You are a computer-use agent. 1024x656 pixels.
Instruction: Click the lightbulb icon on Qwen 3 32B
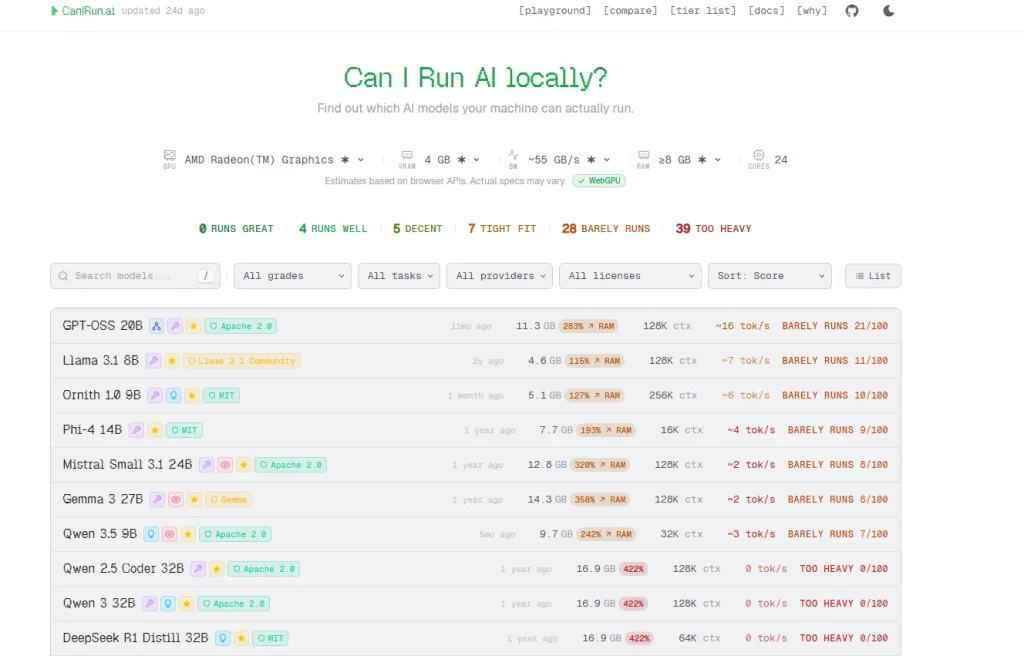pyautogui.click(x=168, y=603)
